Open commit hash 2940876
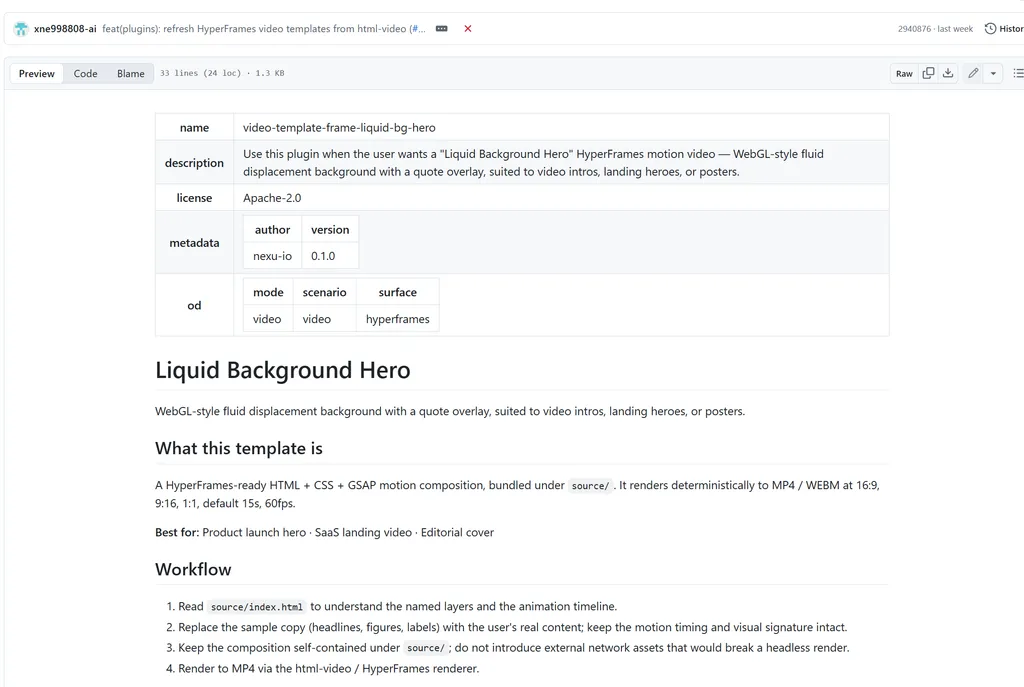Image resolution: width=1024 pixels, height=687 pixels. 914,29
